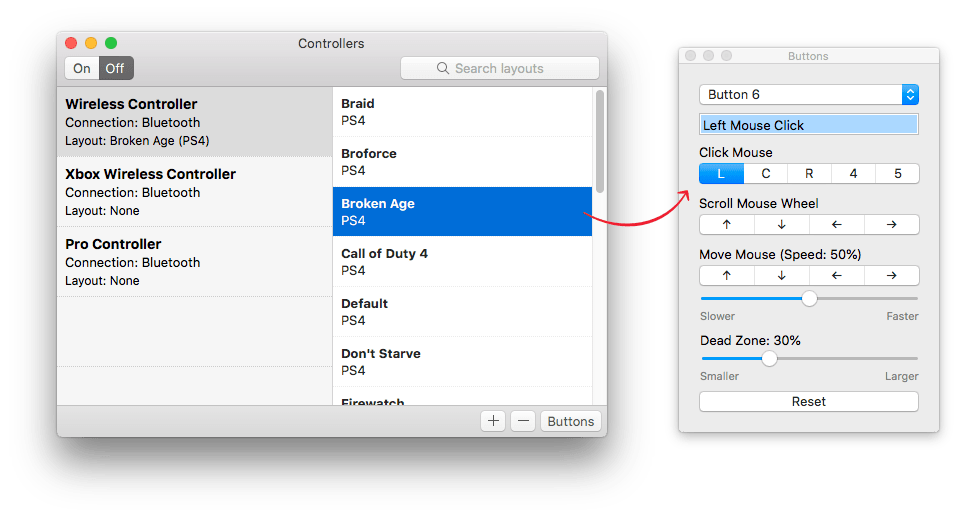Select Wireless Controller in device list
Screen dimensions: 956x518
[194, 122]
